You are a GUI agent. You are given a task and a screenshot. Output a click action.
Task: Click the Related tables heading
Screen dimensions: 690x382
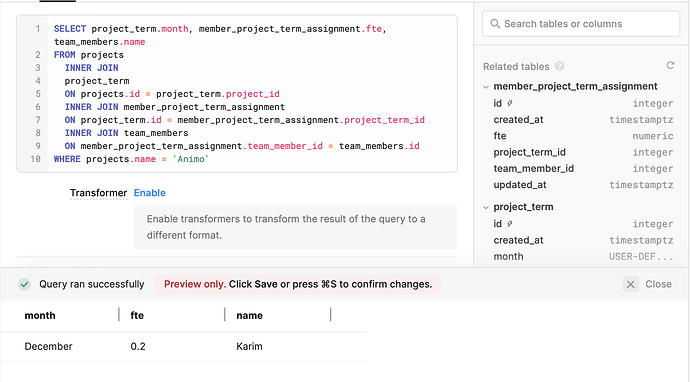[x=516, y=66]
